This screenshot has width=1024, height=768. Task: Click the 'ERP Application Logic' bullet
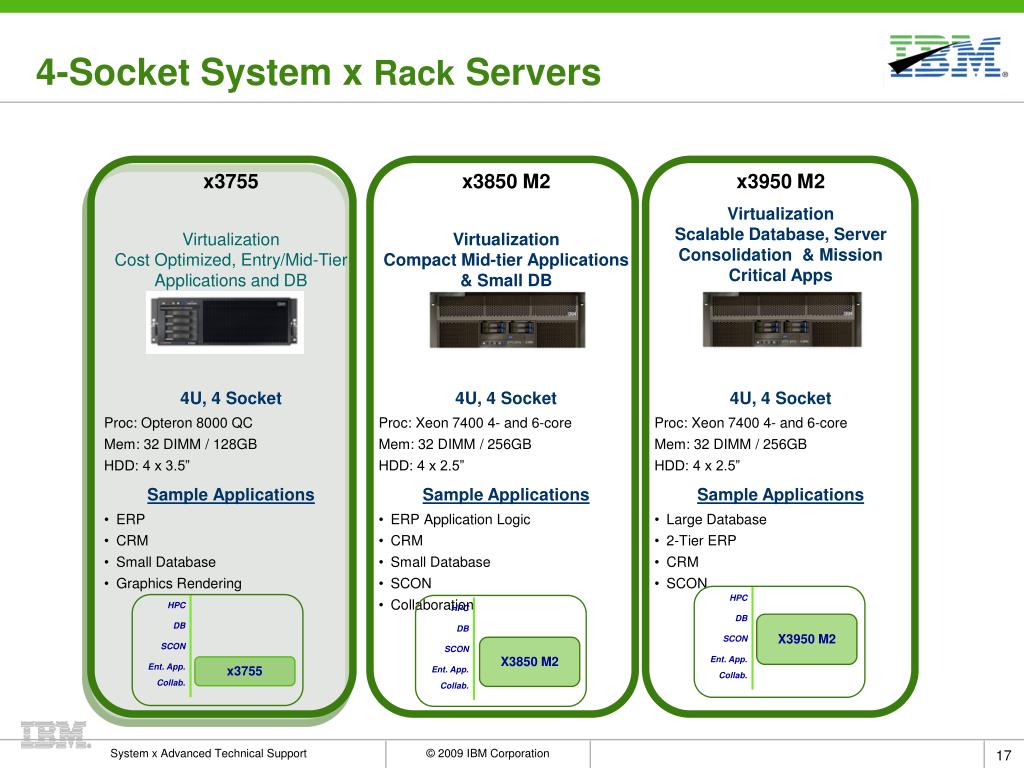tap(460, 520)
